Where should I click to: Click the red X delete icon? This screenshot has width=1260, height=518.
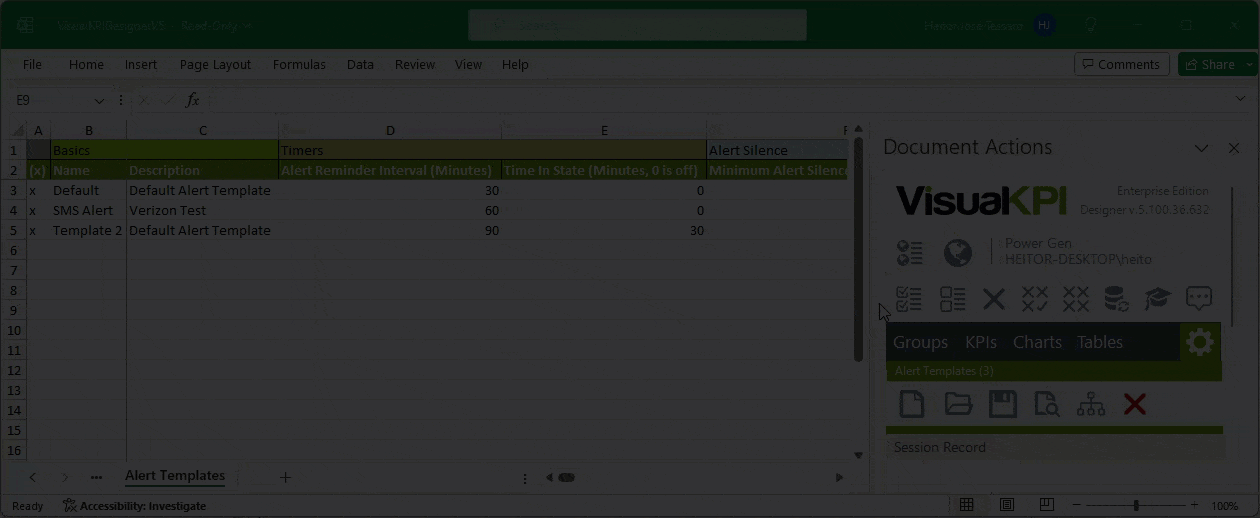(1134, 404)
